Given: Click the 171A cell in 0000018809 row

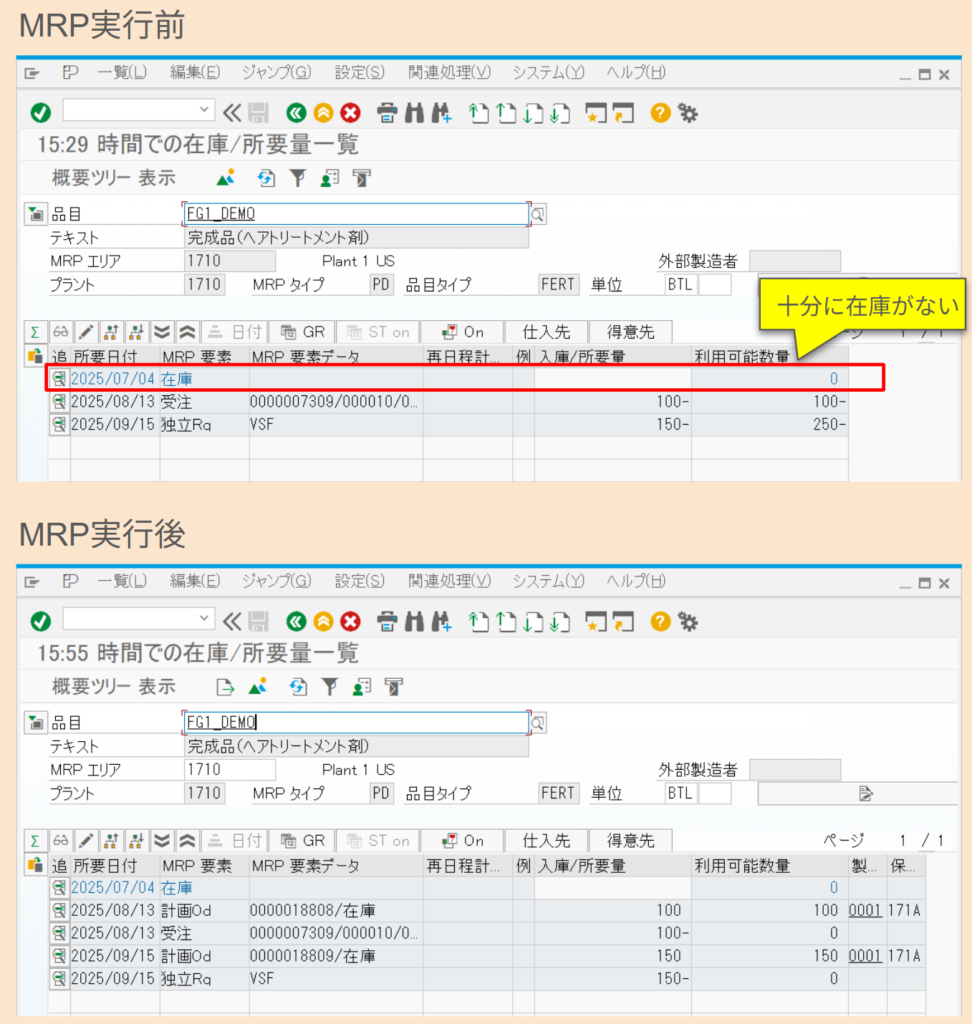Looking at the screenshot, I should point(904,956).
